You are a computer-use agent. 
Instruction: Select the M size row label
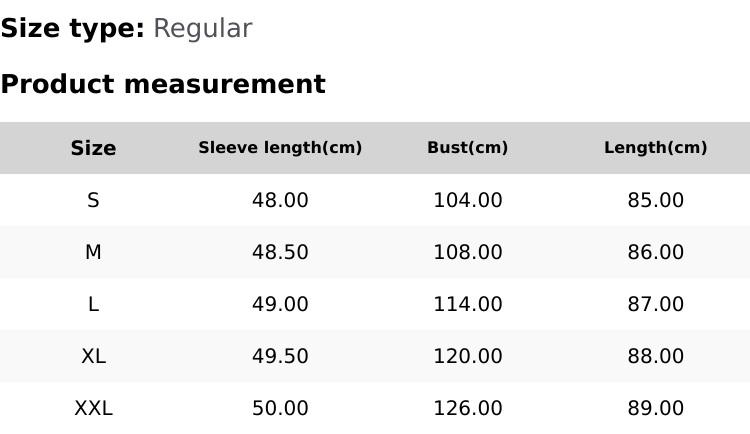point(93,252)
